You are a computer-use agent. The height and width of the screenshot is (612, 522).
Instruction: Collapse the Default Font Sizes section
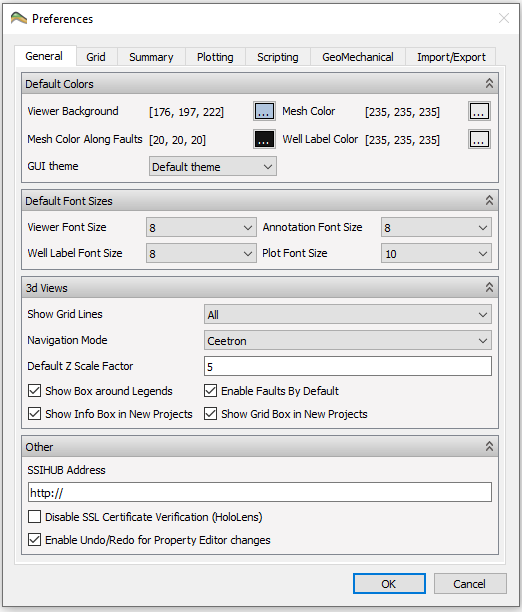tap(489, 200)
